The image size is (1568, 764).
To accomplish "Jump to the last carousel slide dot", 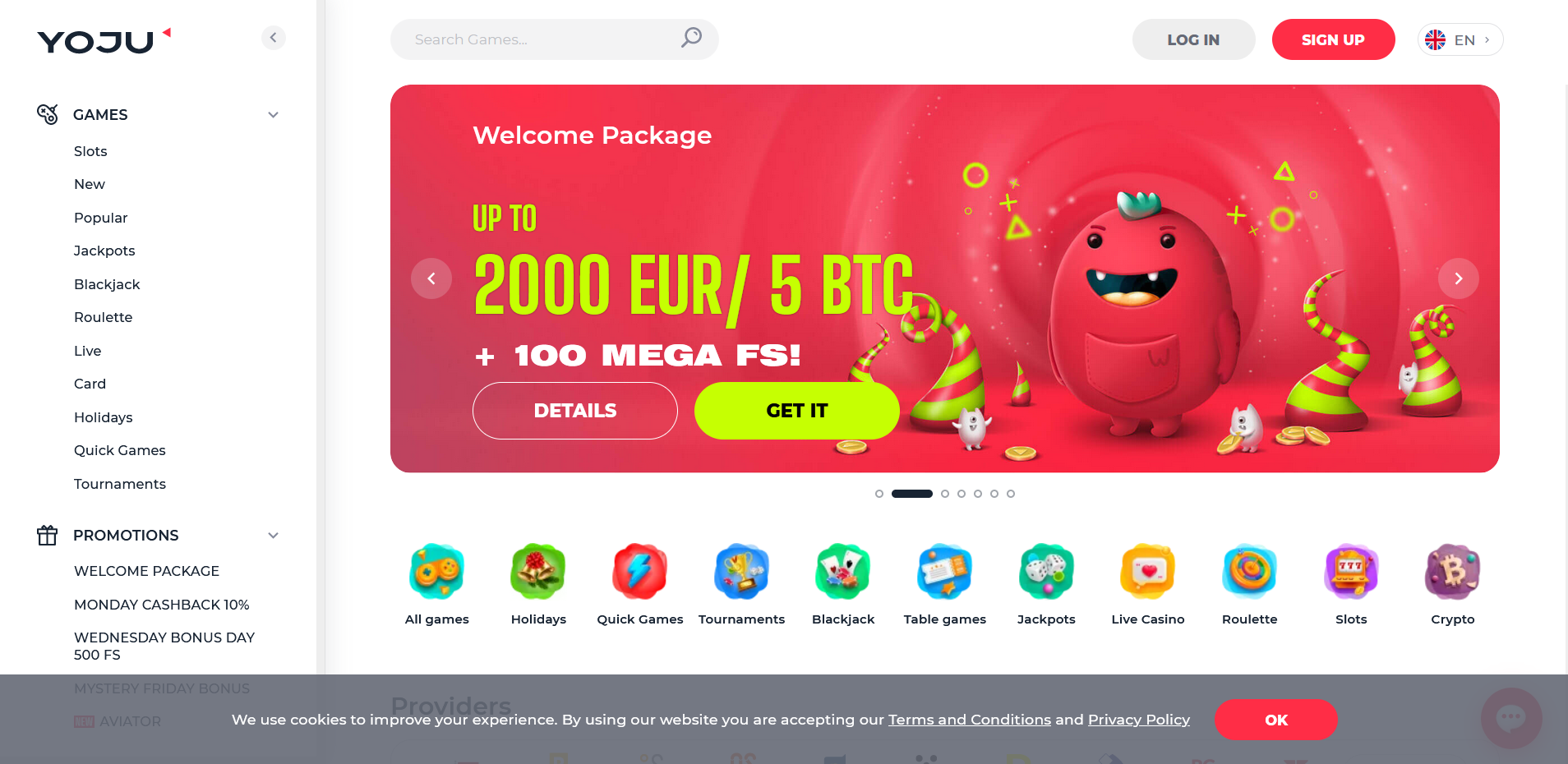I will (x=1011, y=494).
